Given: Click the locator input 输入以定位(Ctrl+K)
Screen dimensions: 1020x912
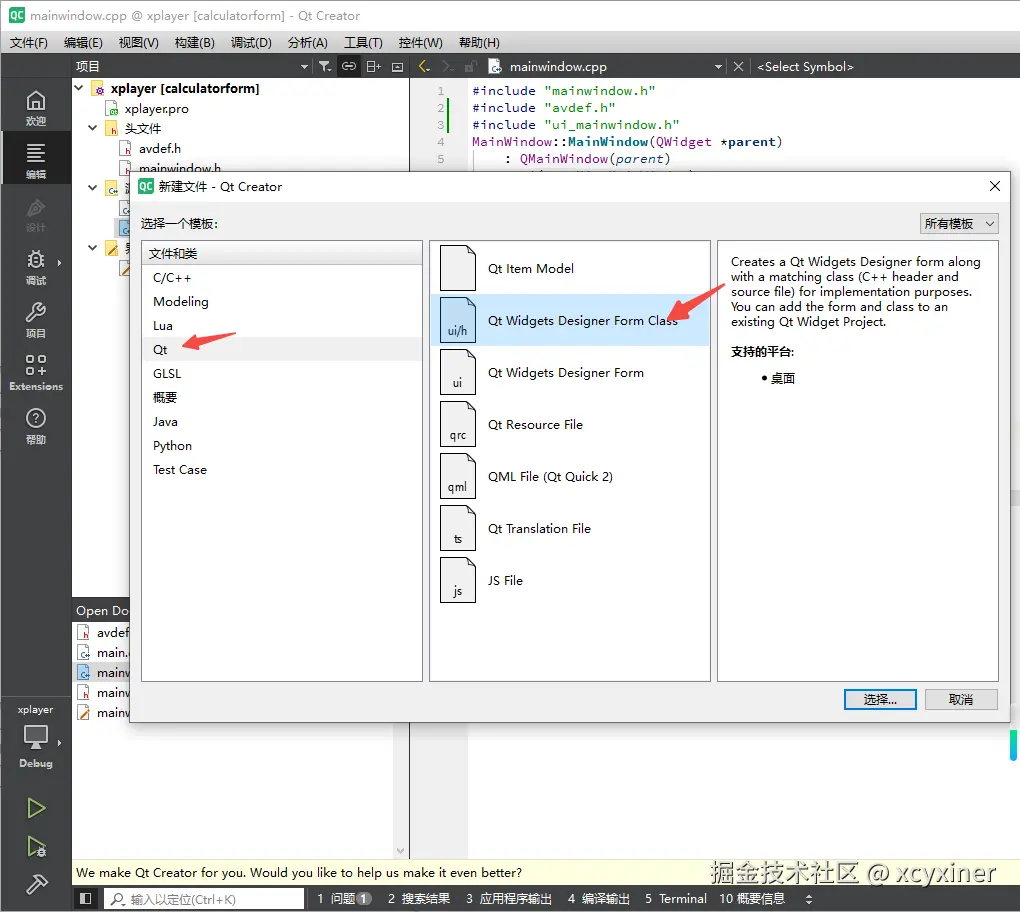Looking at the screenshot, I should point(204,898).
